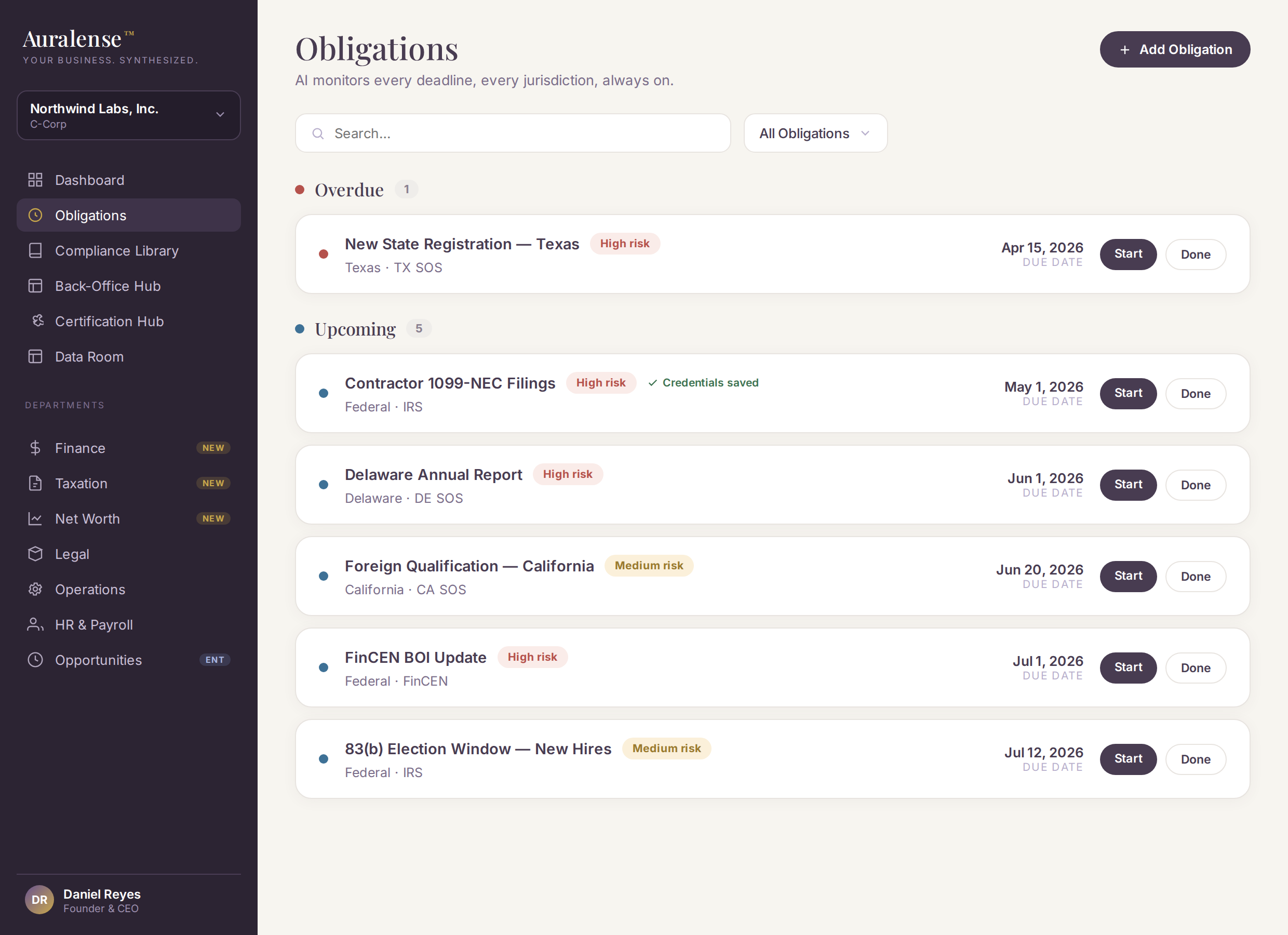The height and width of the screenshot is (935, 1288).
Task: Click the blue status dot on Delaware Annual Report
Action: click(x=324, y=485)
